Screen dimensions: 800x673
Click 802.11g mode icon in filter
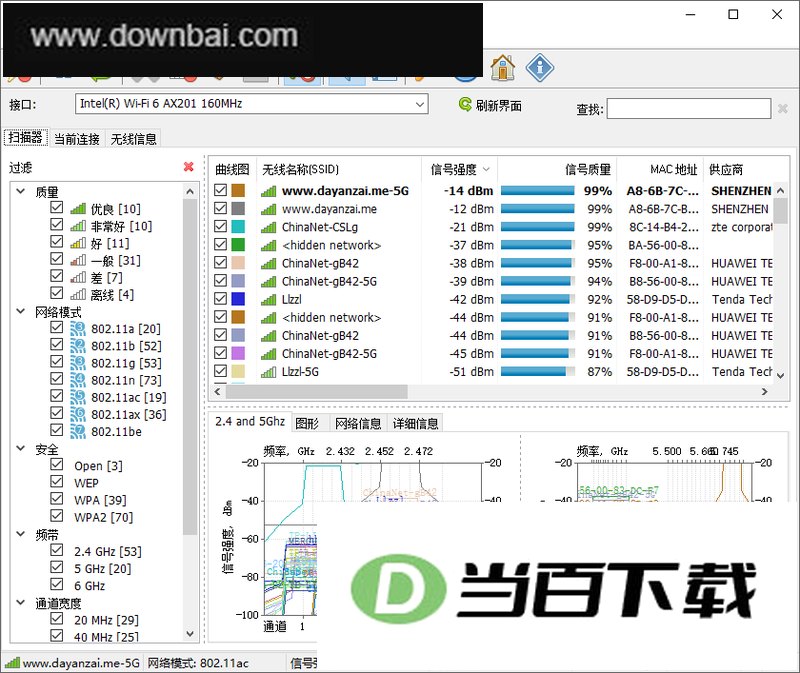point(78,363)
